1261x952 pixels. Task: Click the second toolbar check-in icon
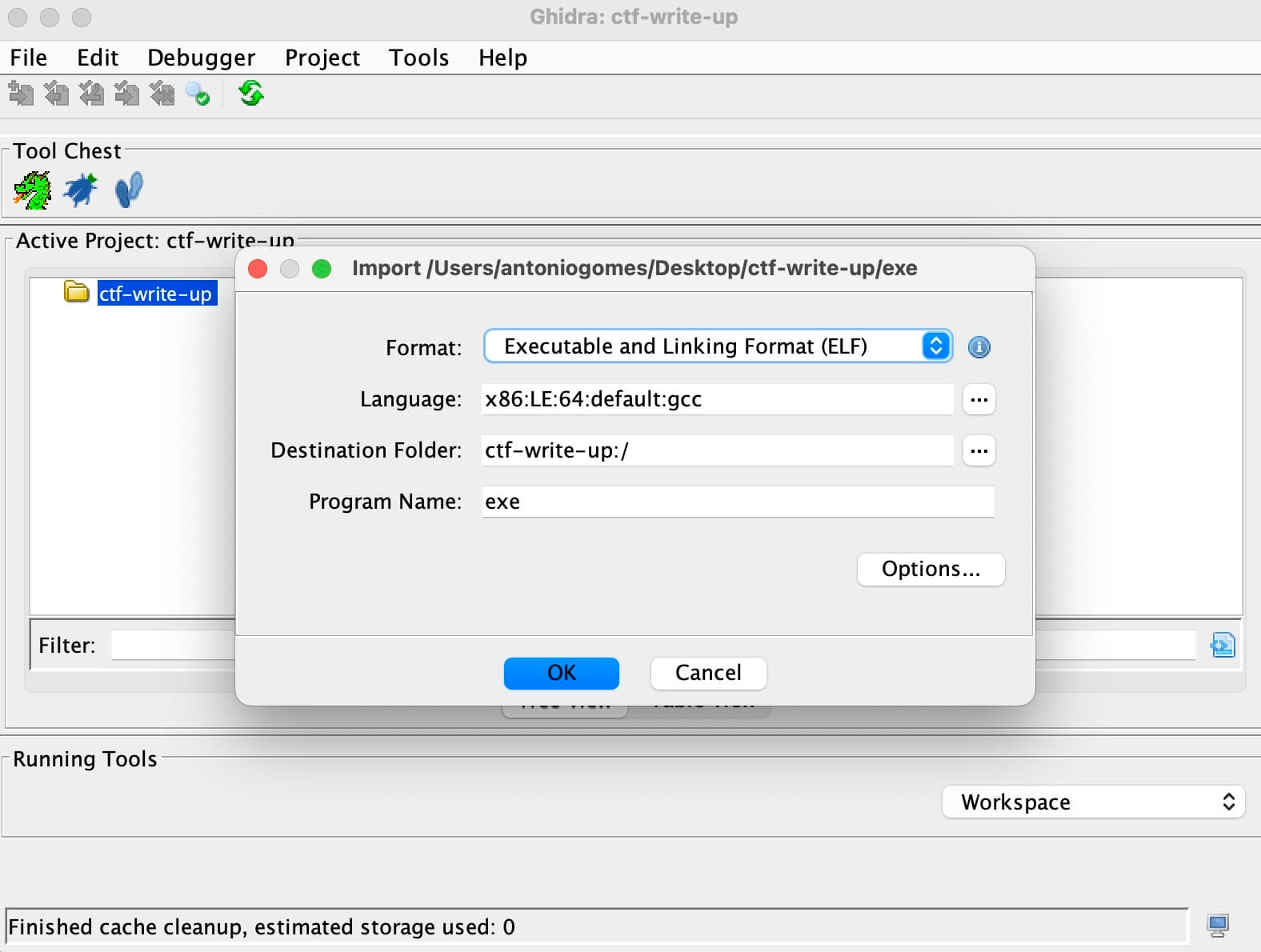(56, 94)
